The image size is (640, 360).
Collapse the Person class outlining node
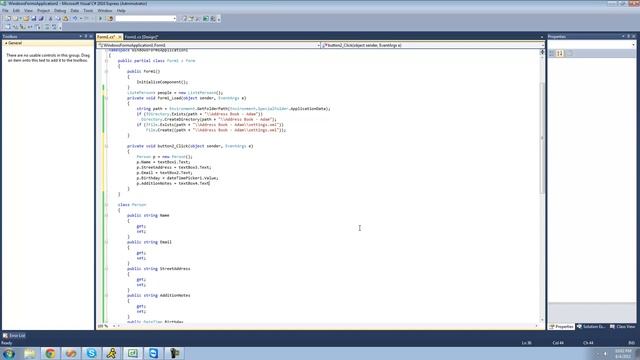click(x=107, y=204)
